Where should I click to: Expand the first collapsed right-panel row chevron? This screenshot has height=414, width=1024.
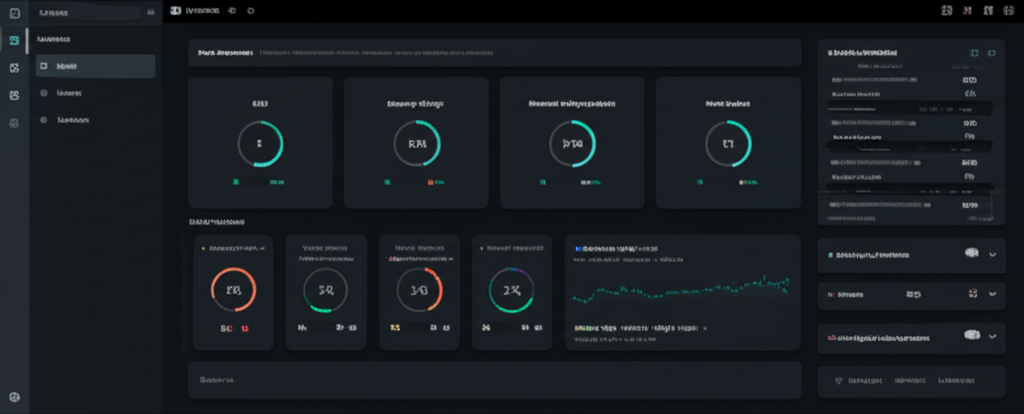[992, 254]
